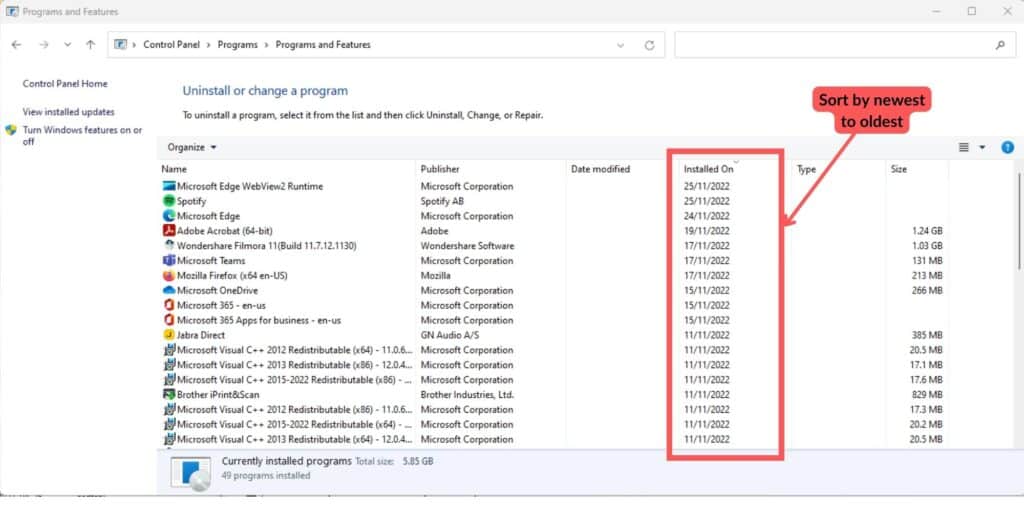Sort by the Name column header
This screenshot has width=1024, height=512.
click(174, 169)
